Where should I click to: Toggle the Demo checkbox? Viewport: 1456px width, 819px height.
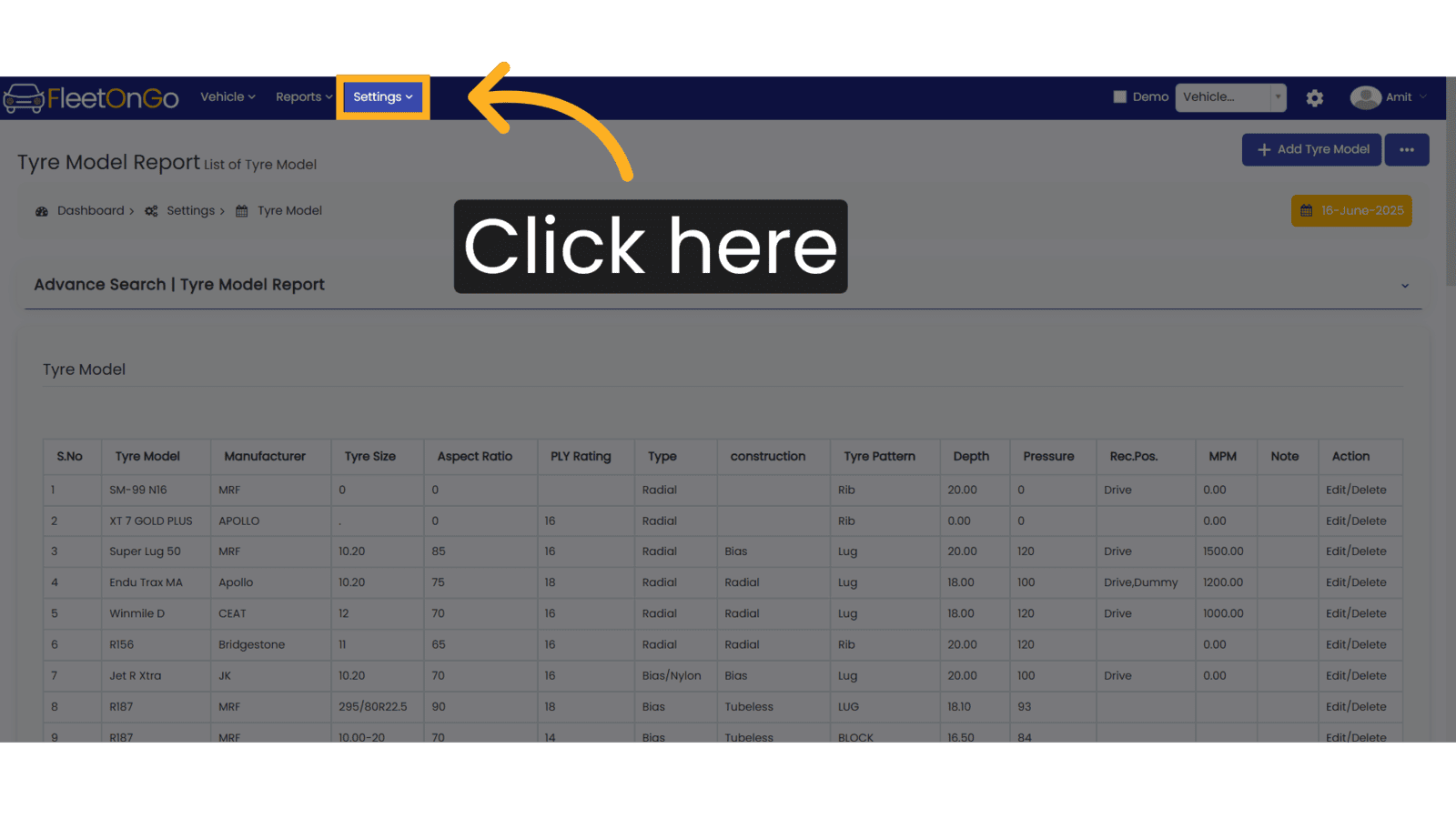tap(1119, 96)
